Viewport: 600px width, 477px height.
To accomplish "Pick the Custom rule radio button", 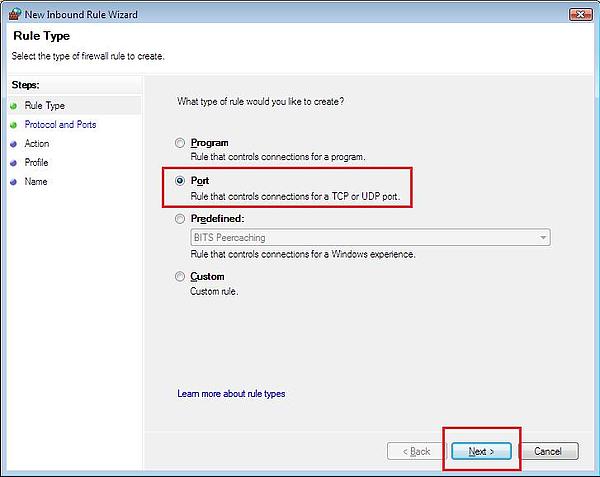I will point(180,277).
